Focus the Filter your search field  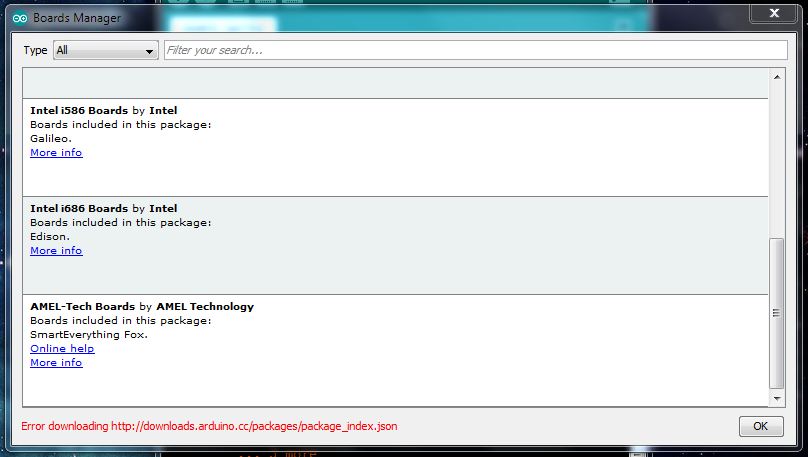tap(476, 50)
